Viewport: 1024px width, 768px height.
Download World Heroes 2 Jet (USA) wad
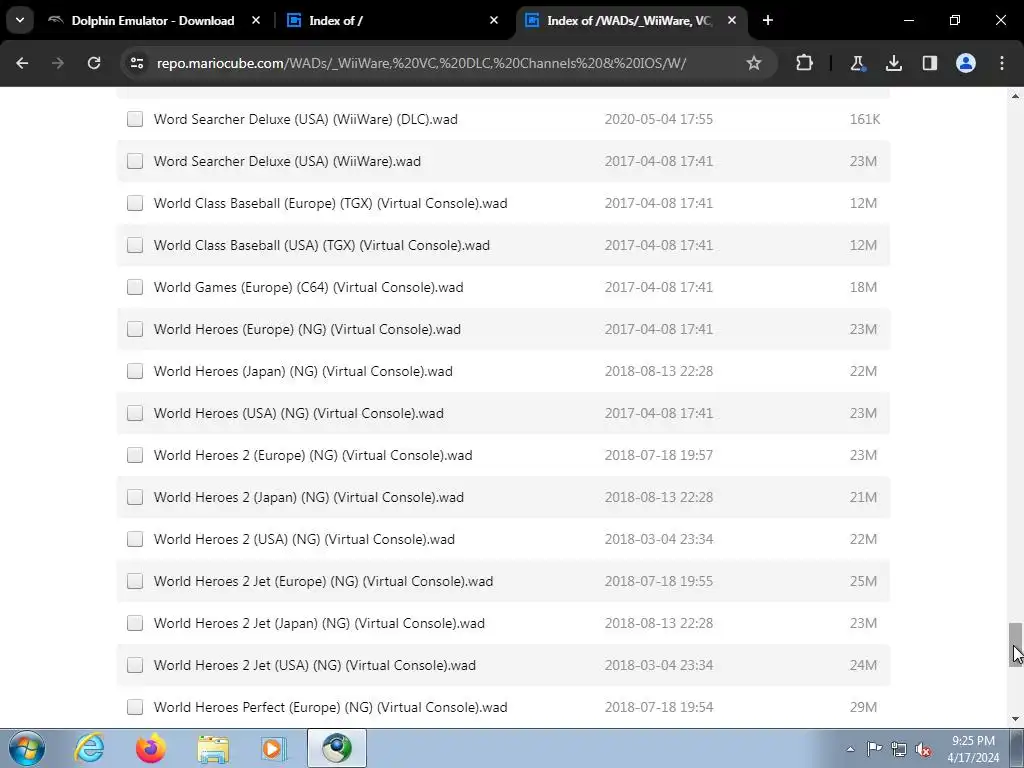[315, 665]
